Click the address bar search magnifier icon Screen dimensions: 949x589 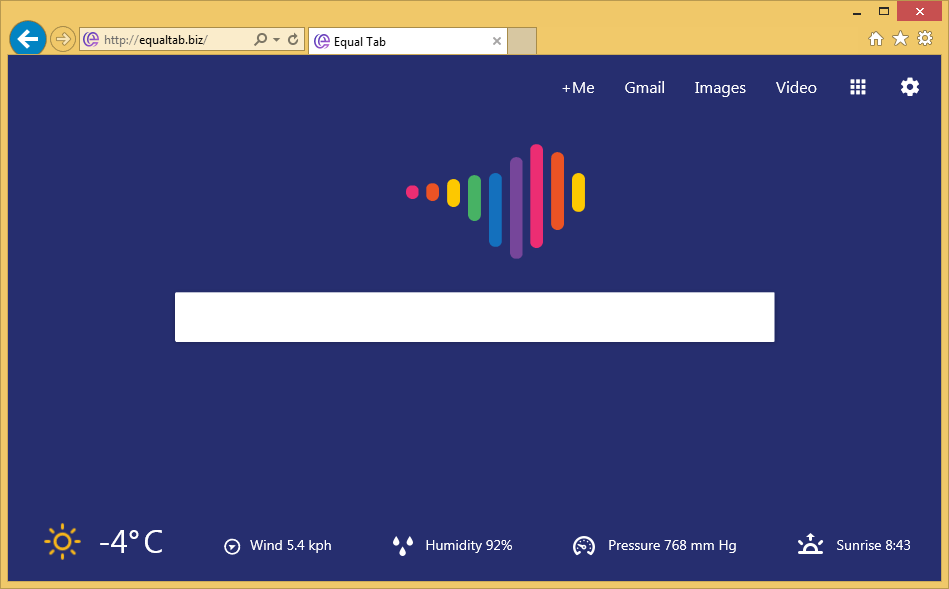[x=260, y=40]
